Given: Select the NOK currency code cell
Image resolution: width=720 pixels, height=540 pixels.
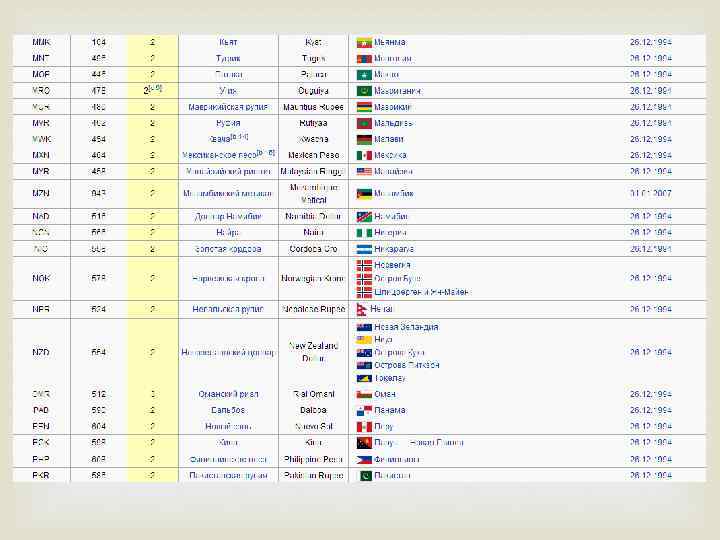Looking at the screenshot, I should 41,278.
